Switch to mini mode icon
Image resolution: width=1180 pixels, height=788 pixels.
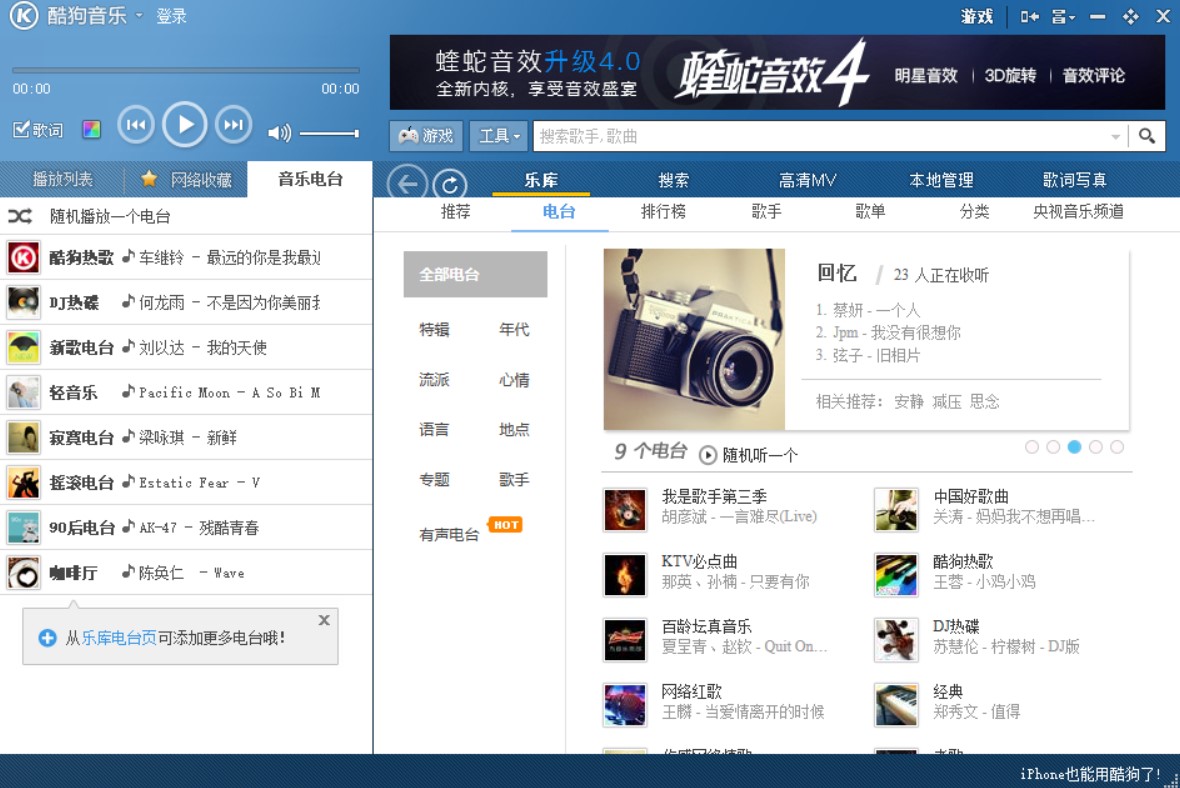1029,16
